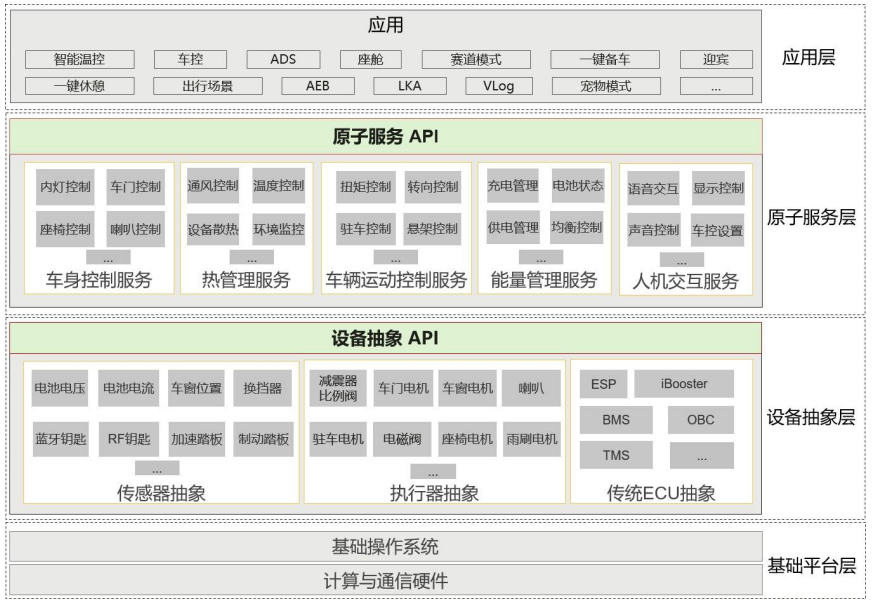This screenshot has width=872, height=605.
Task: Switch to the 设备抽象 API section
Action: 388,342
